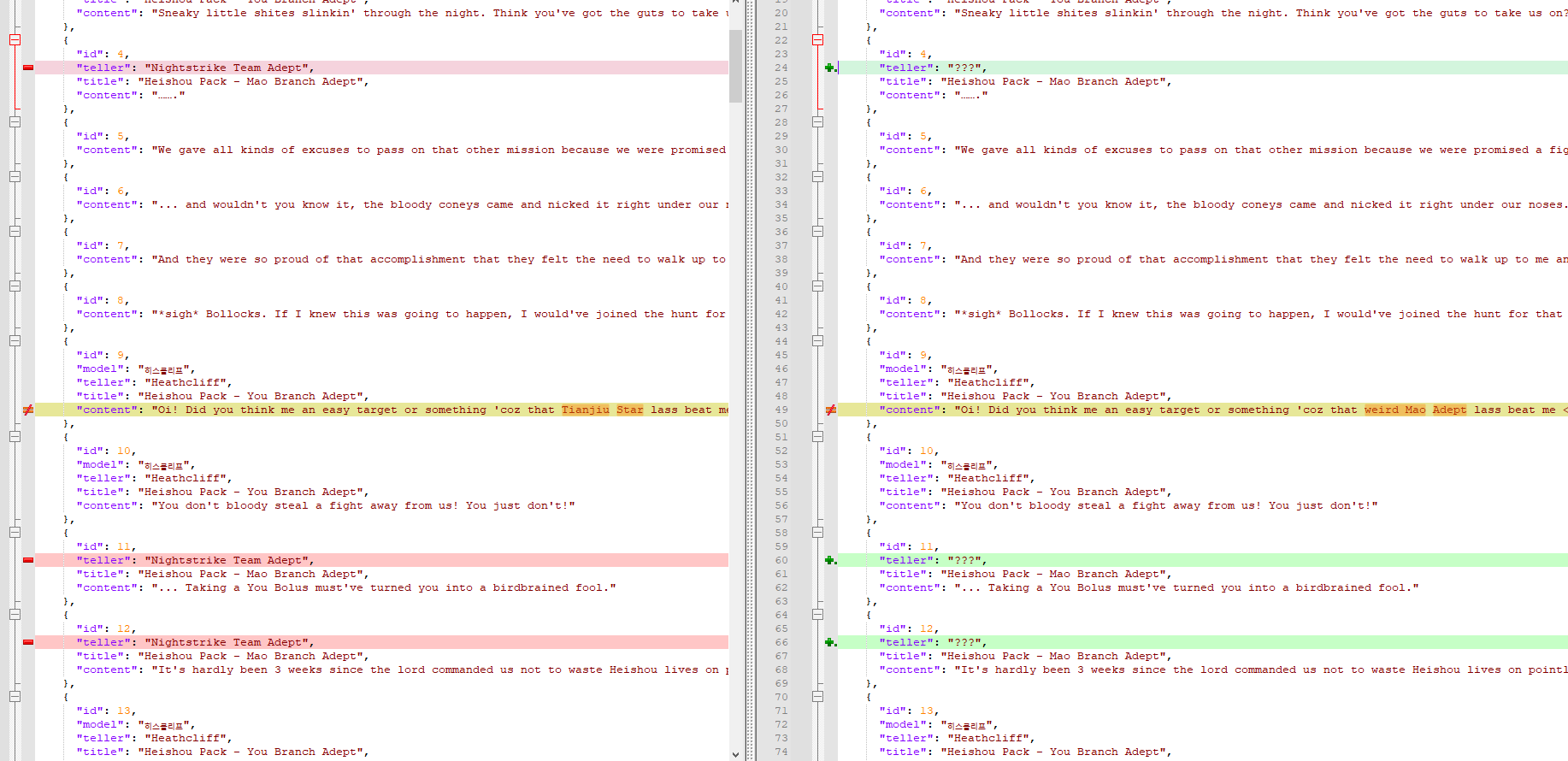Click "Nightstrike Team Adept" teller under id 12

227,642
